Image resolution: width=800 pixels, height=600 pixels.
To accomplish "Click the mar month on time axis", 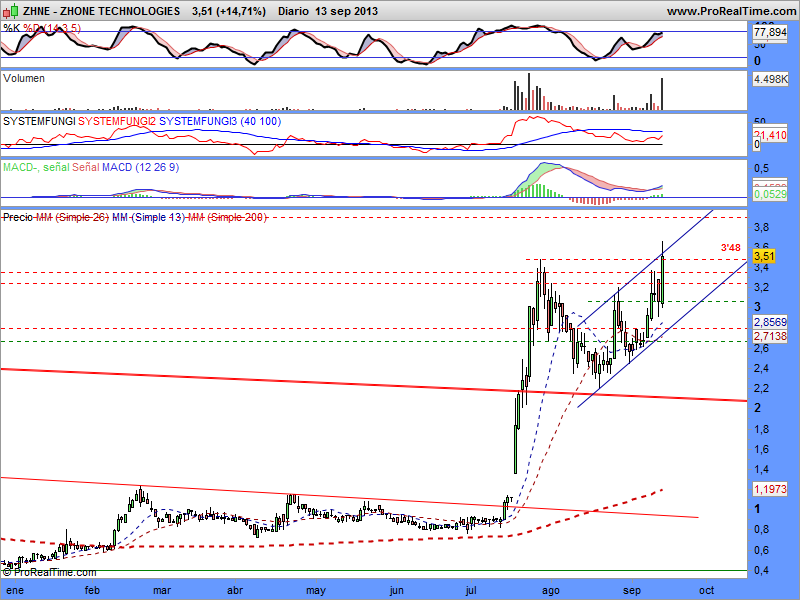I will point(162,590).
